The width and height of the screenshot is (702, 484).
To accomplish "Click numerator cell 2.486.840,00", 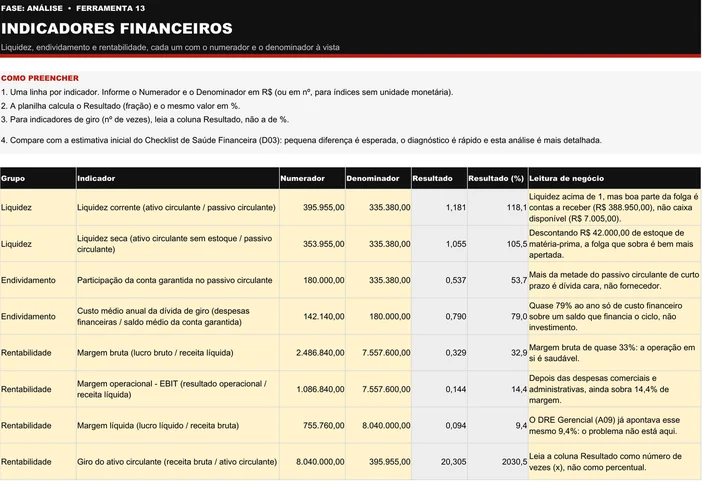I will pos(312,353).
